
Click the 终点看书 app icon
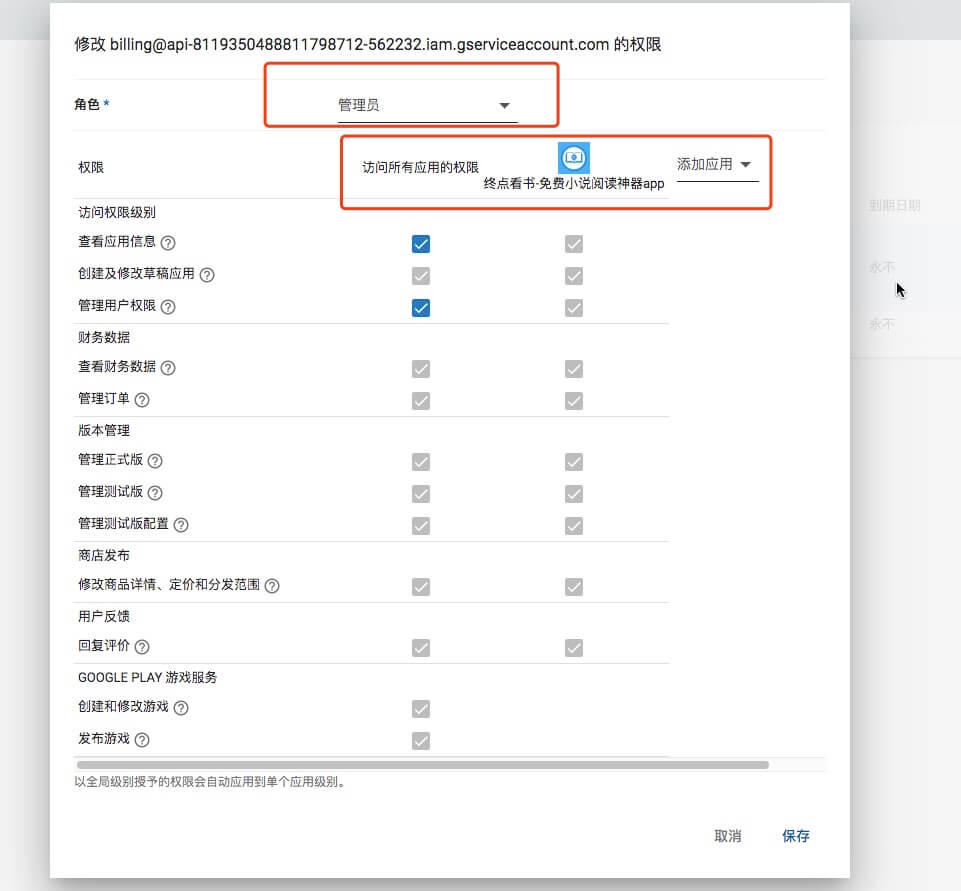coord(574,158)
